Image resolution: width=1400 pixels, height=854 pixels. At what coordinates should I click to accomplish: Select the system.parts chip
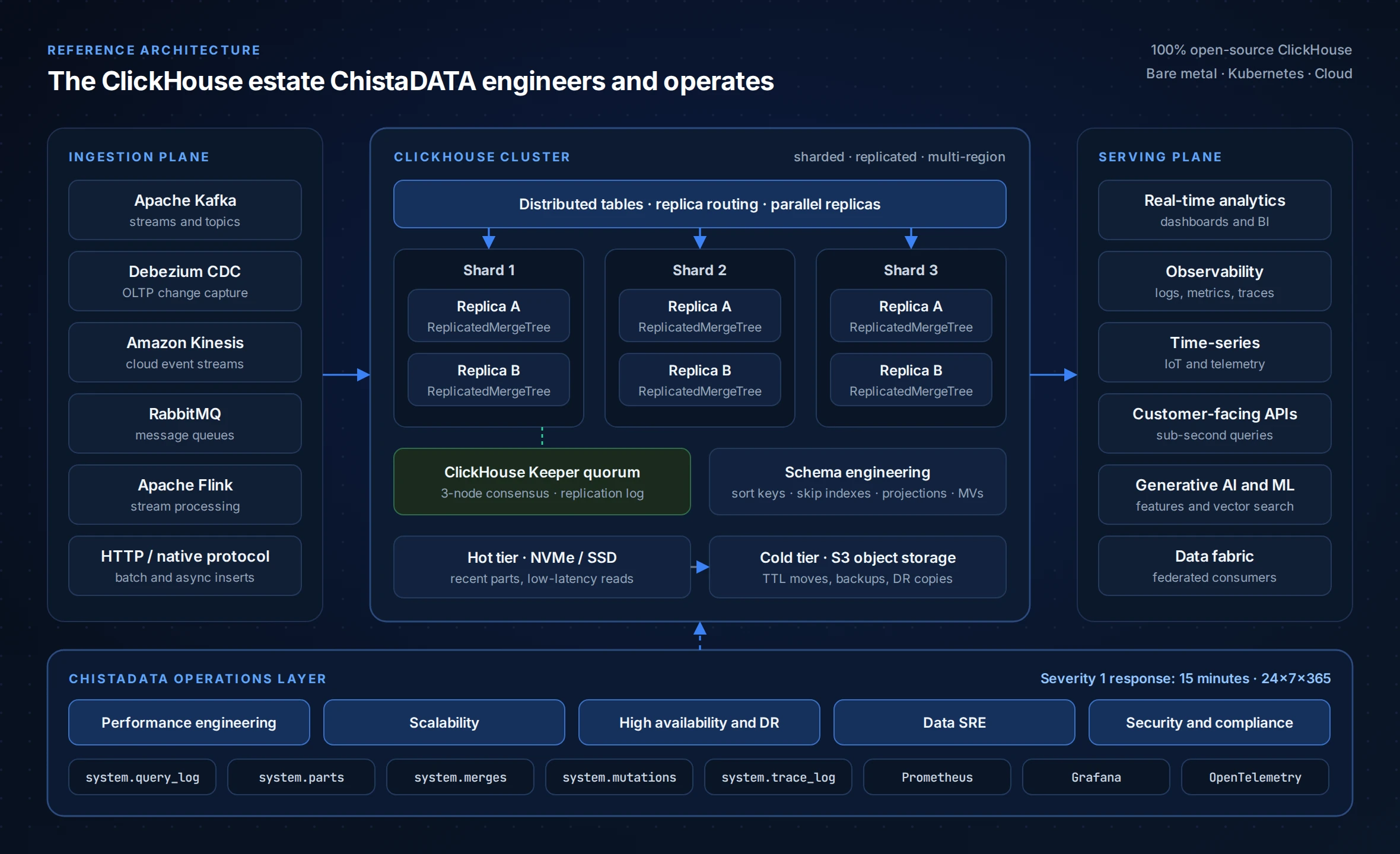click(x=301, y=777)
